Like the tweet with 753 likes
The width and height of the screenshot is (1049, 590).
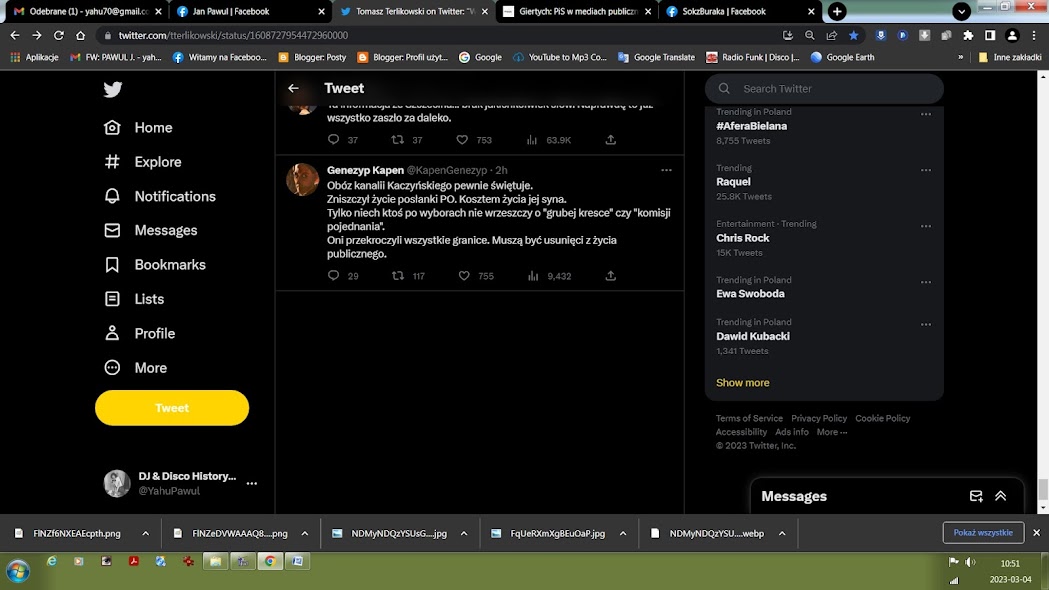coord(462,139)
